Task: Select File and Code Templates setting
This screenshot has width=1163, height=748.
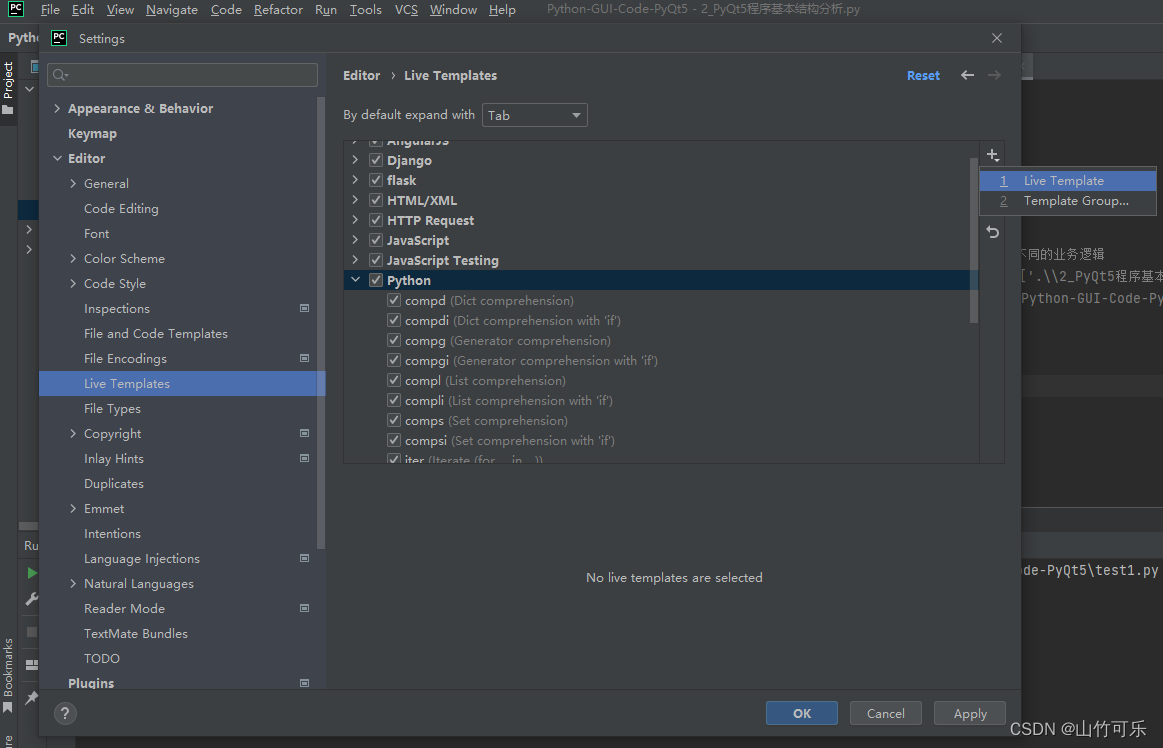Action: 156,333
